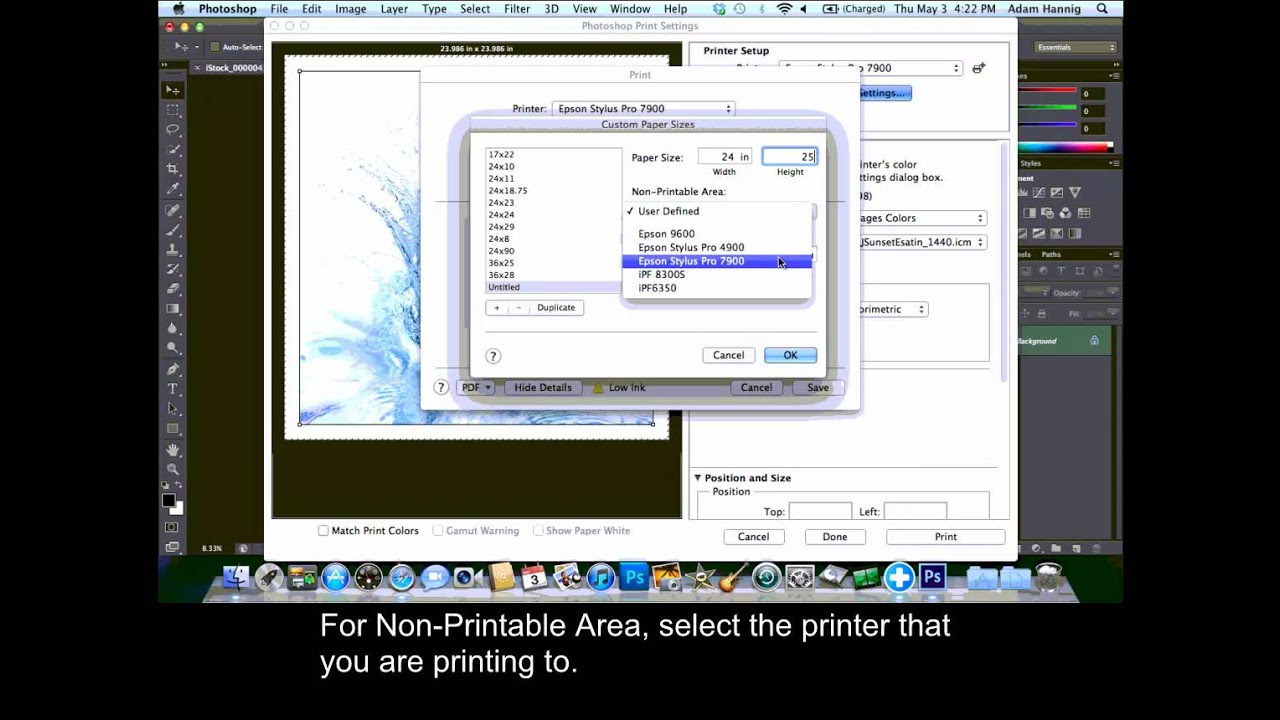
Task: Toggle the Gamut Warning checkbox
Action: [x=438, y=531]
